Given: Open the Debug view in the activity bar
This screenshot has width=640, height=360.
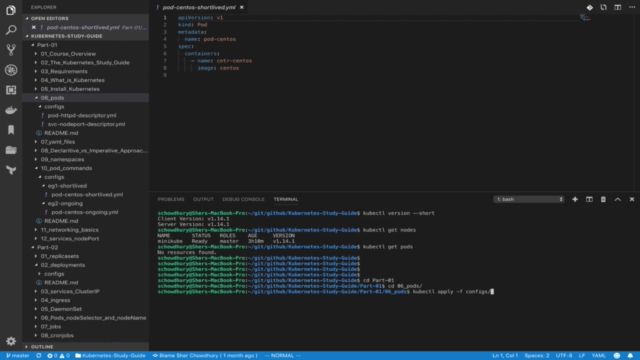Looking at the screenshot, I should (11, 70).
